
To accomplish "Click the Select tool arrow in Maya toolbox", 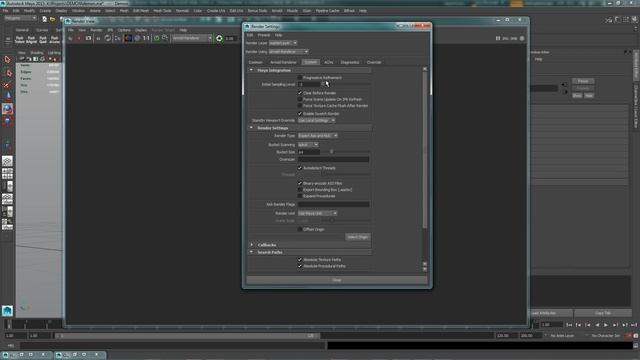I will tap(7, 60).
